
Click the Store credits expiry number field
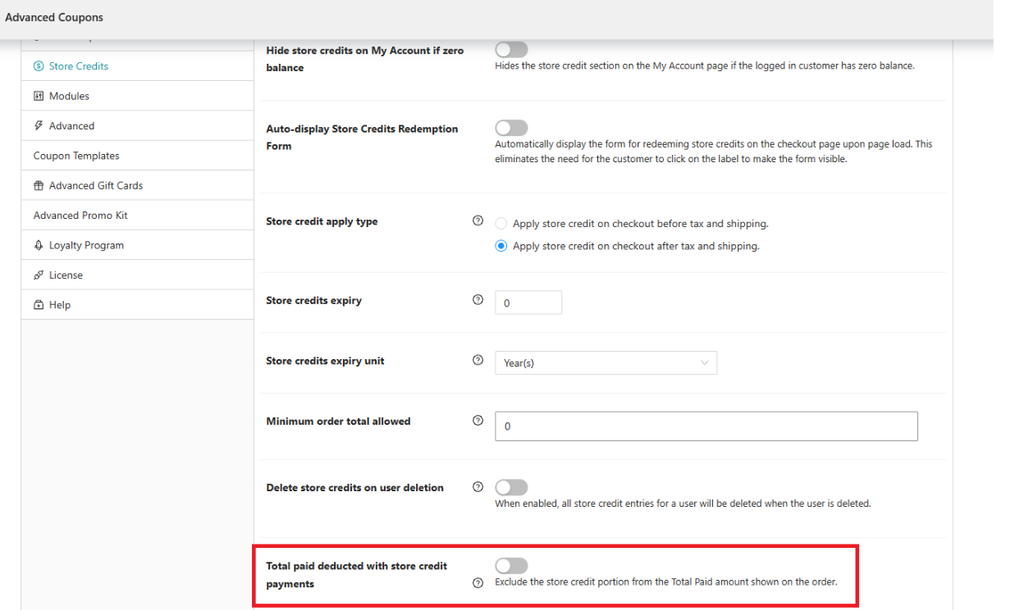click(x=528, y=302)
